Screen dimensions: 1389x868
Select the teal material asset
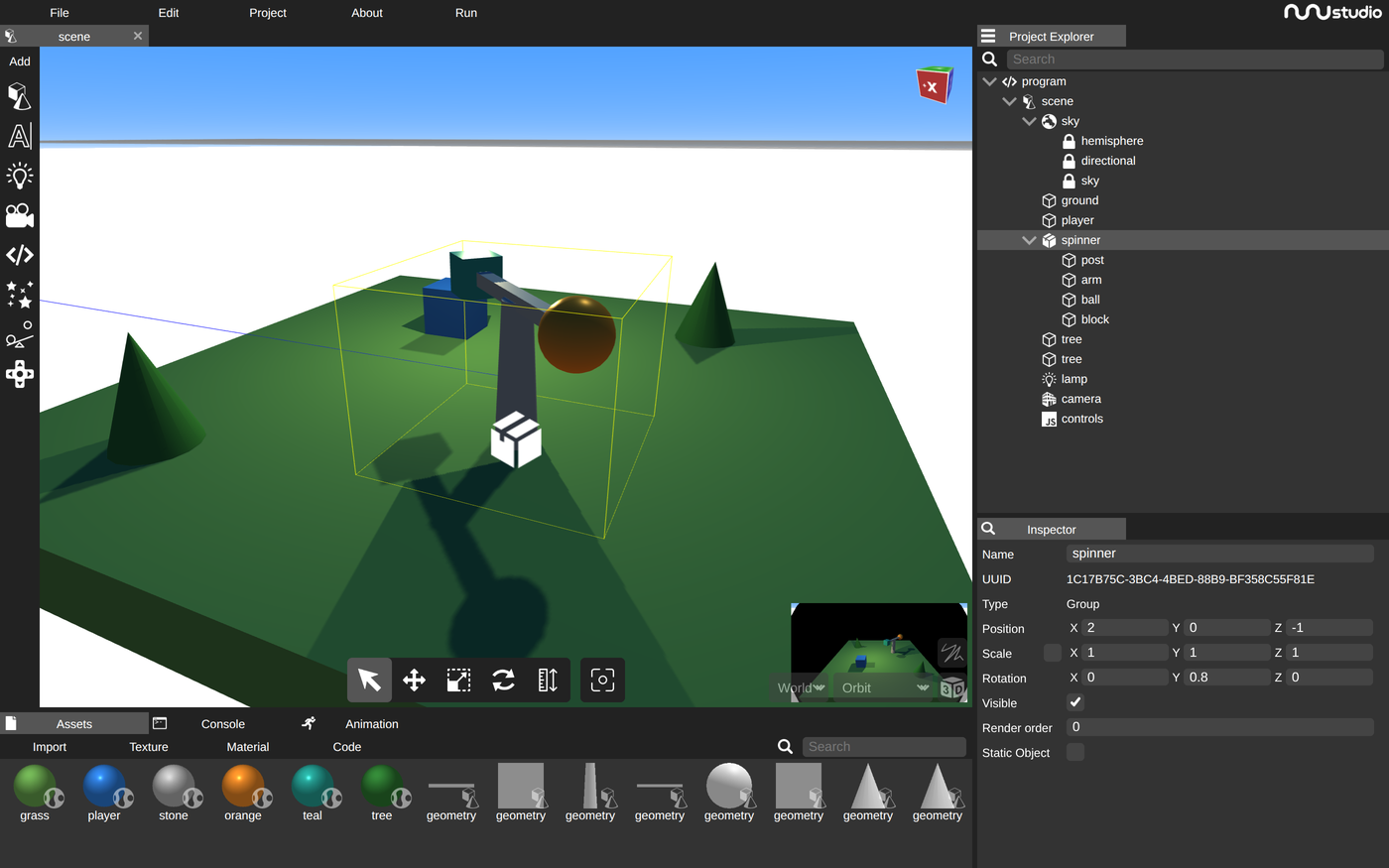[x=313, y=793]
